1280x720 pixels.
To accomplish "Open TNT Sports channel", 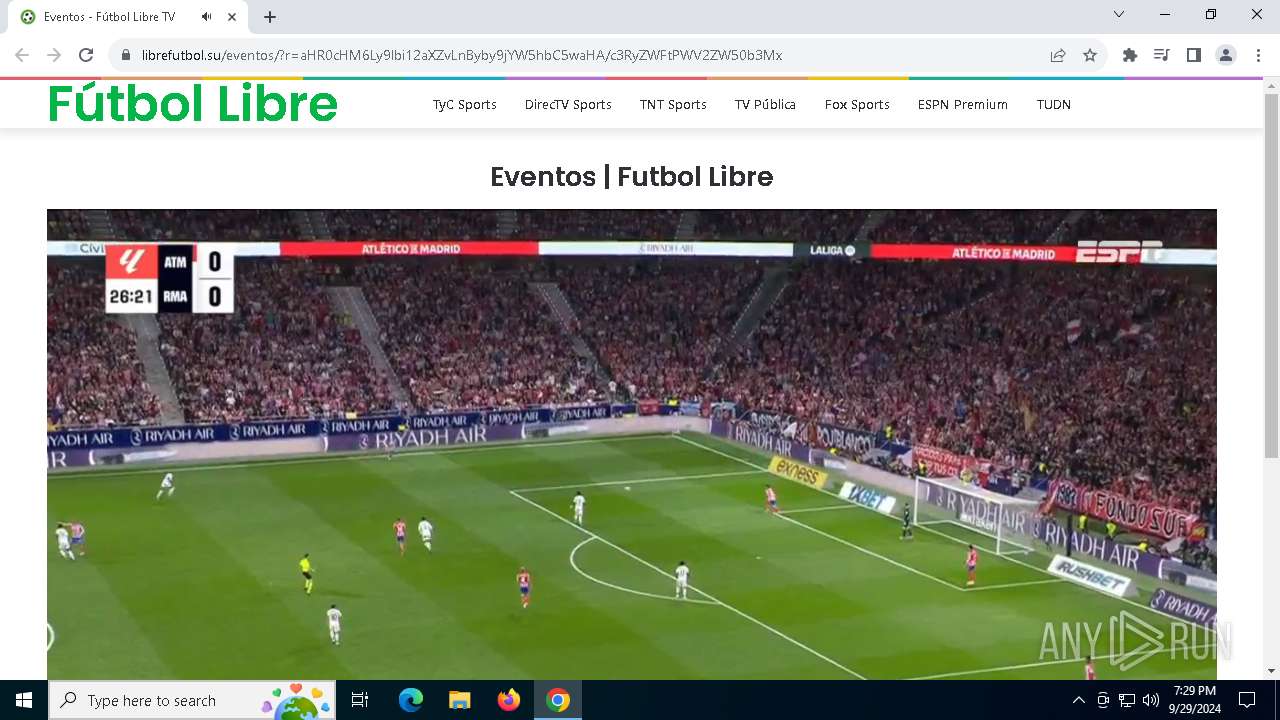I will (673, 104).
